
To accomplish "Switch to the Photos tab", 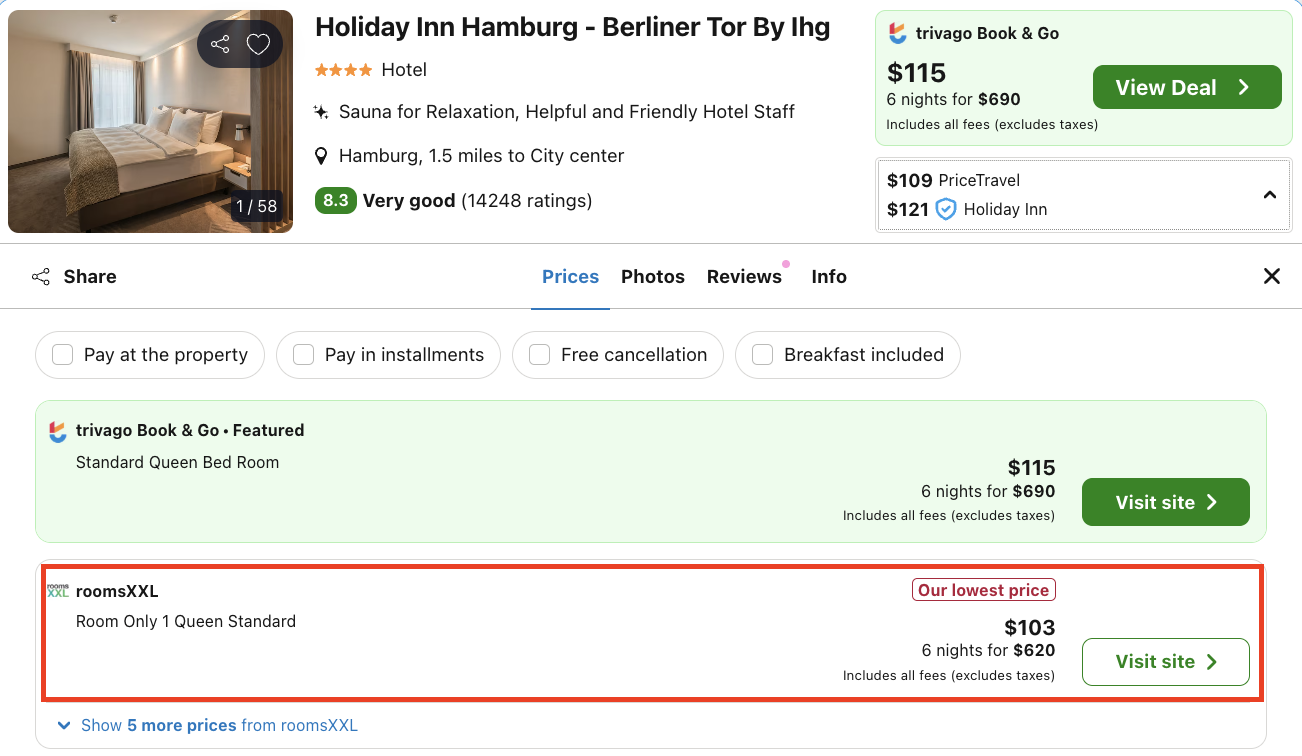I will (652, 276).
